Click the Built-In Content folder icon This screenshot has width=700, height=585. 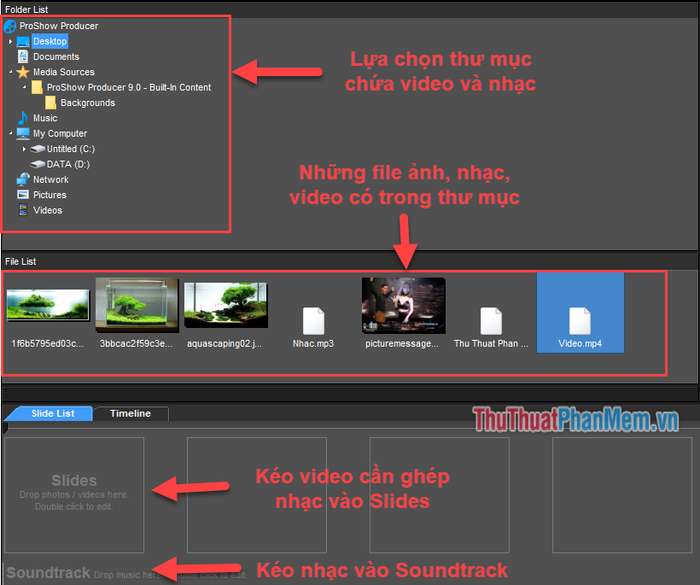(37, 88)
